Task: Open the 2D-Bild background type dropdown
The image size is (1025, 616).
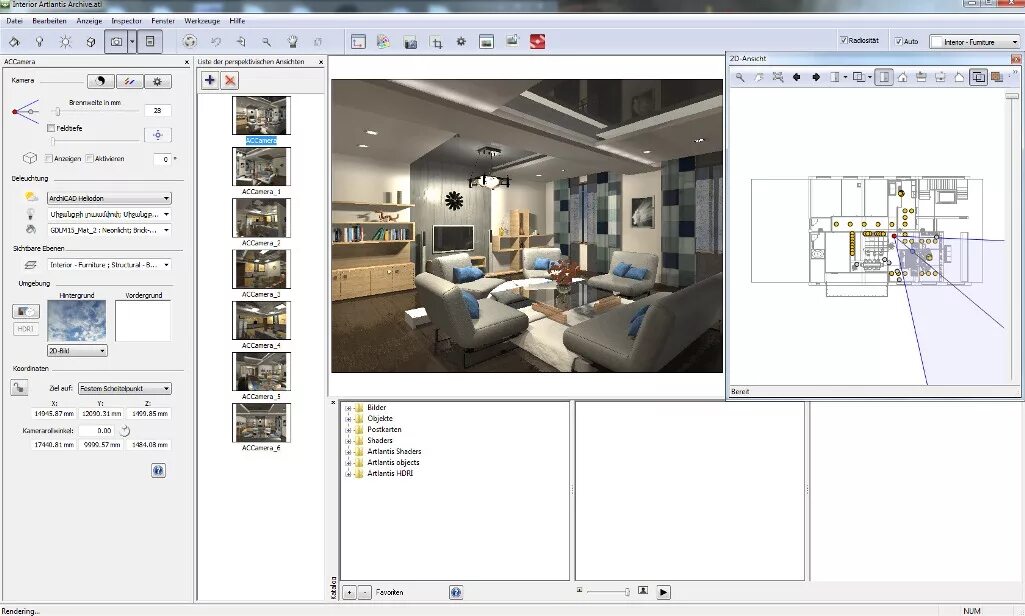Action: click(x=77, y=351)
